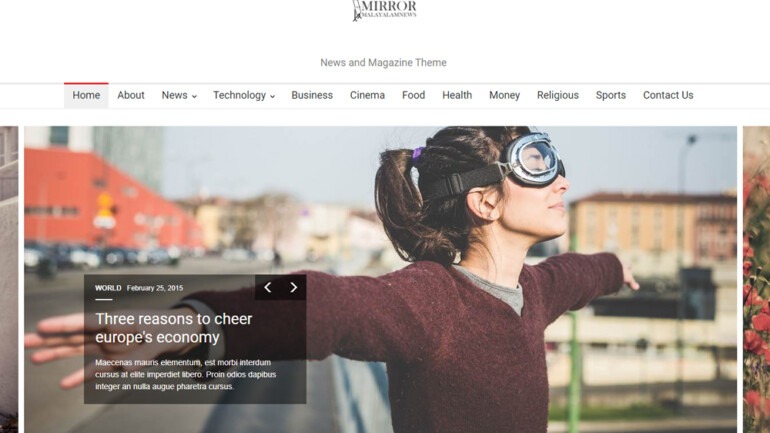The height and width of the screenshot is (433, 770).
Task: Click the February 25, 2015 post date
Action: (x=155, y=288)
